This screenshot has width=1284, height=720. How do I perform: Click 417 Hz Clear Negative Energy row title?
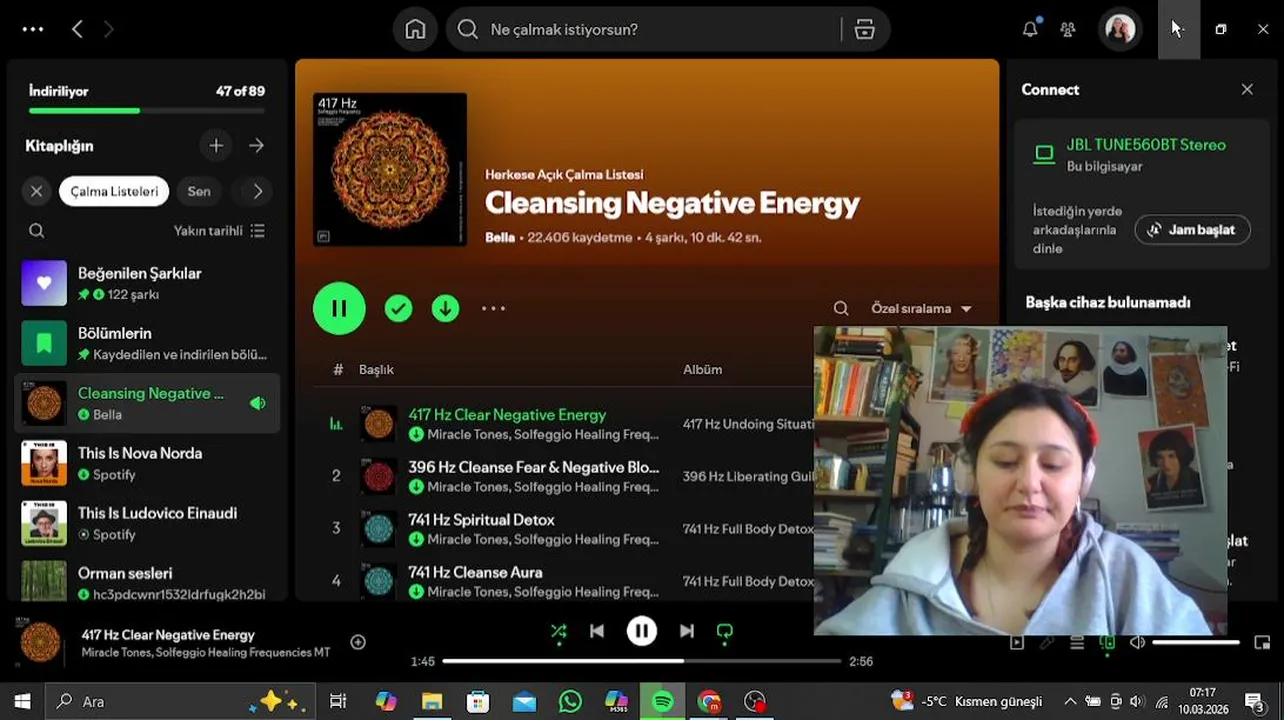pyautogui.click(x=507, y=415)
